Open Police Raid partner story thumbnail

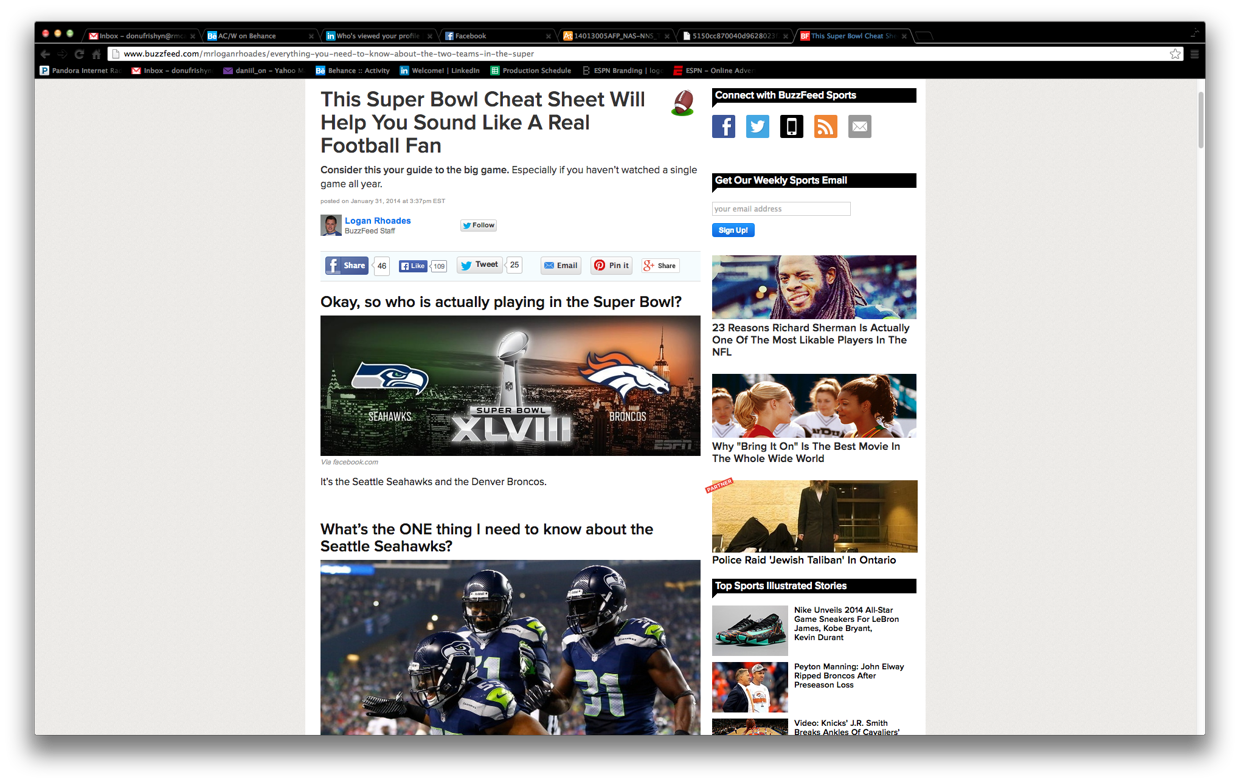point(814,516)
